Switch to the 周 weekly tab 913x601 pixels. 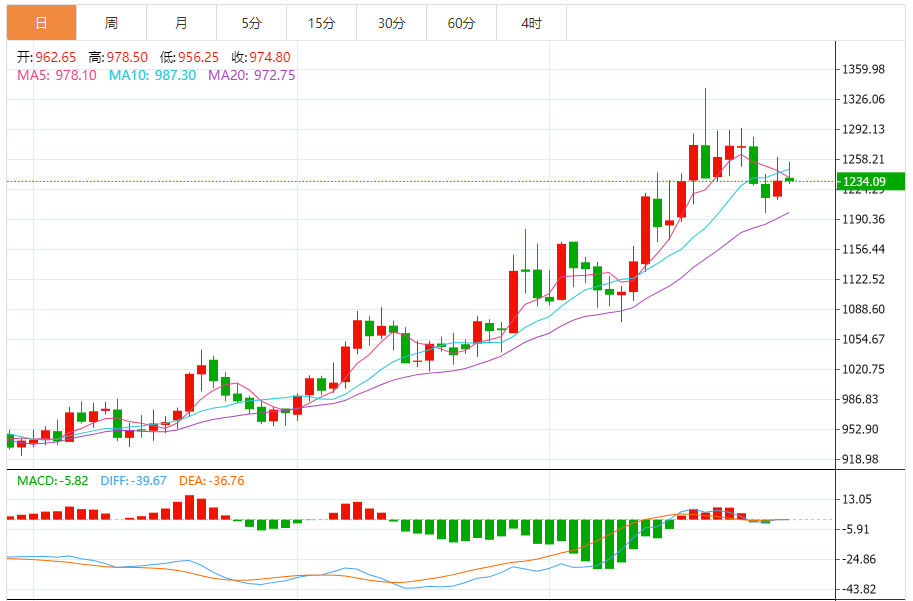click(x=111, y=22)
